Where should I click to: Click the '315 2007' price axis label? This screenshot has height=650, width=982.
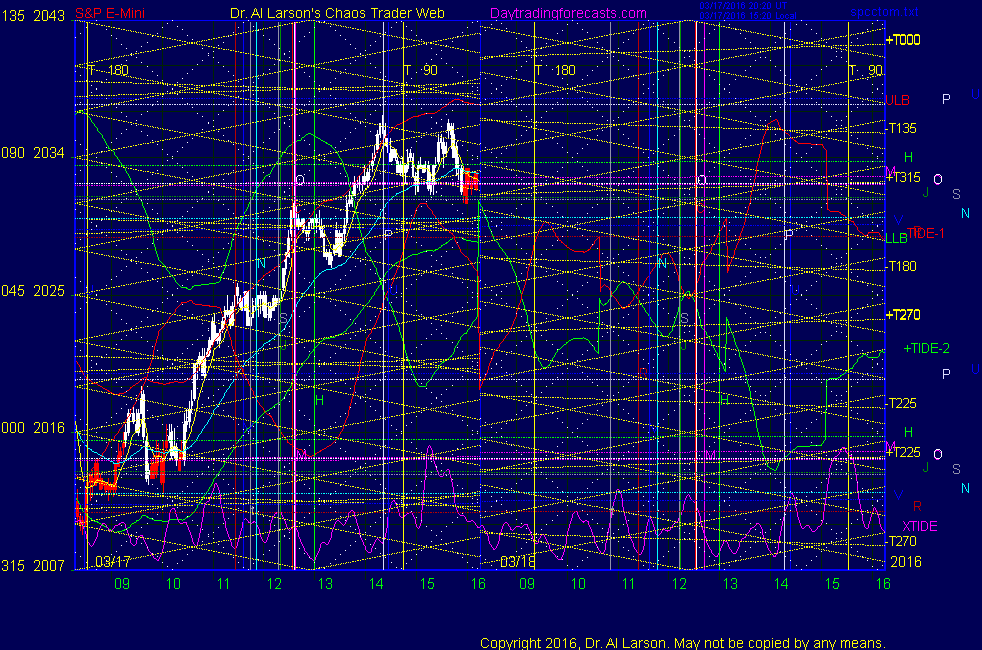[x=33, y=565]
